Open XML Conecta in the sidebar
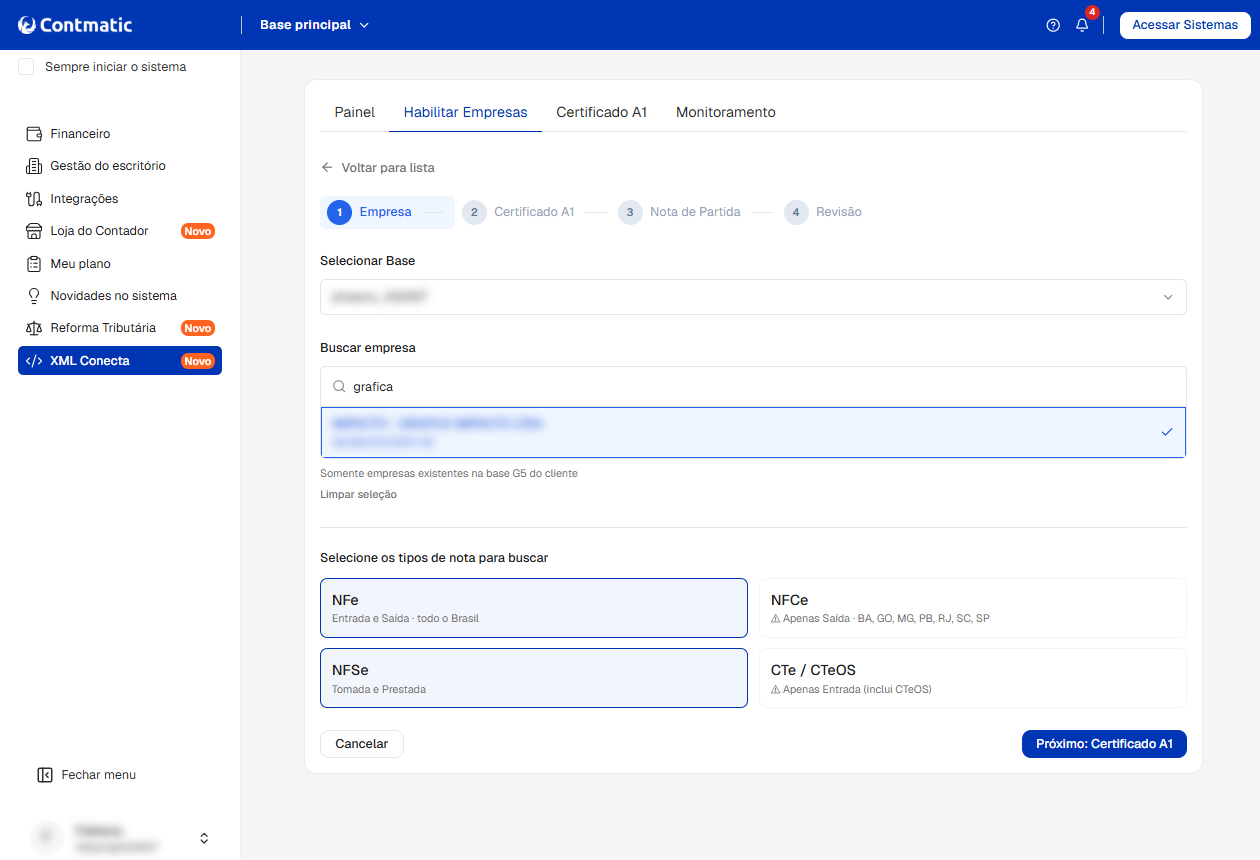This screenshot has height=860, width=1260. (x=120, y=361)
